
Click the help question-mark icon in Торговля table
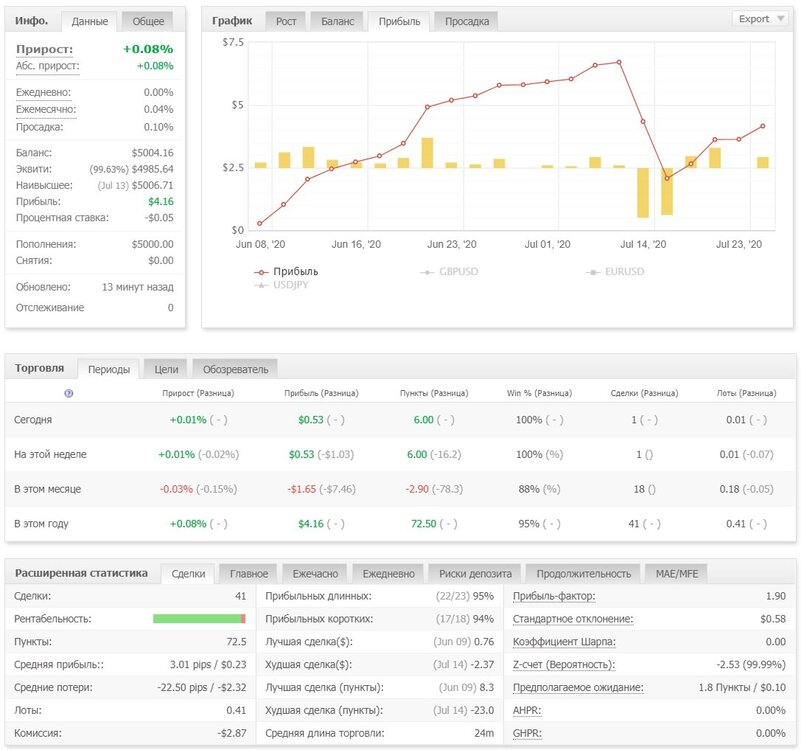point(68,393)
